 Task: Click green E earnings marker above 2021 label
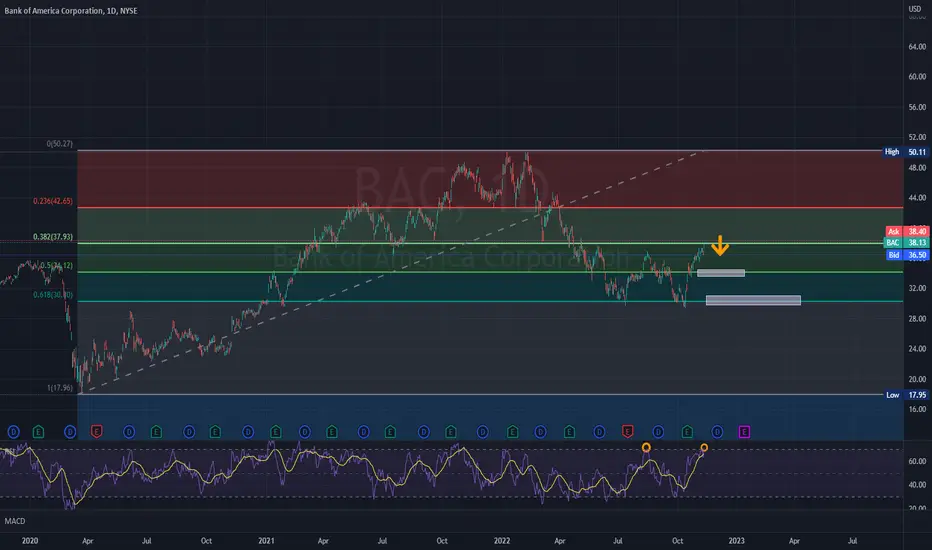tap(275, 432)
